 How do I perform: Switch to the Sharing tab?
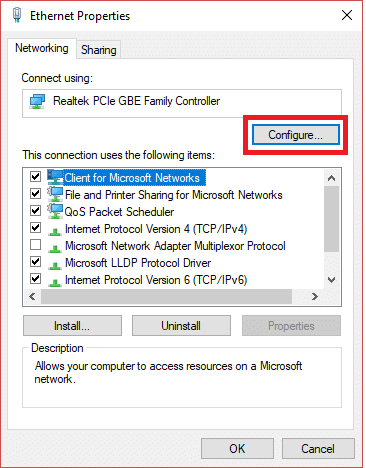[99, 50]
